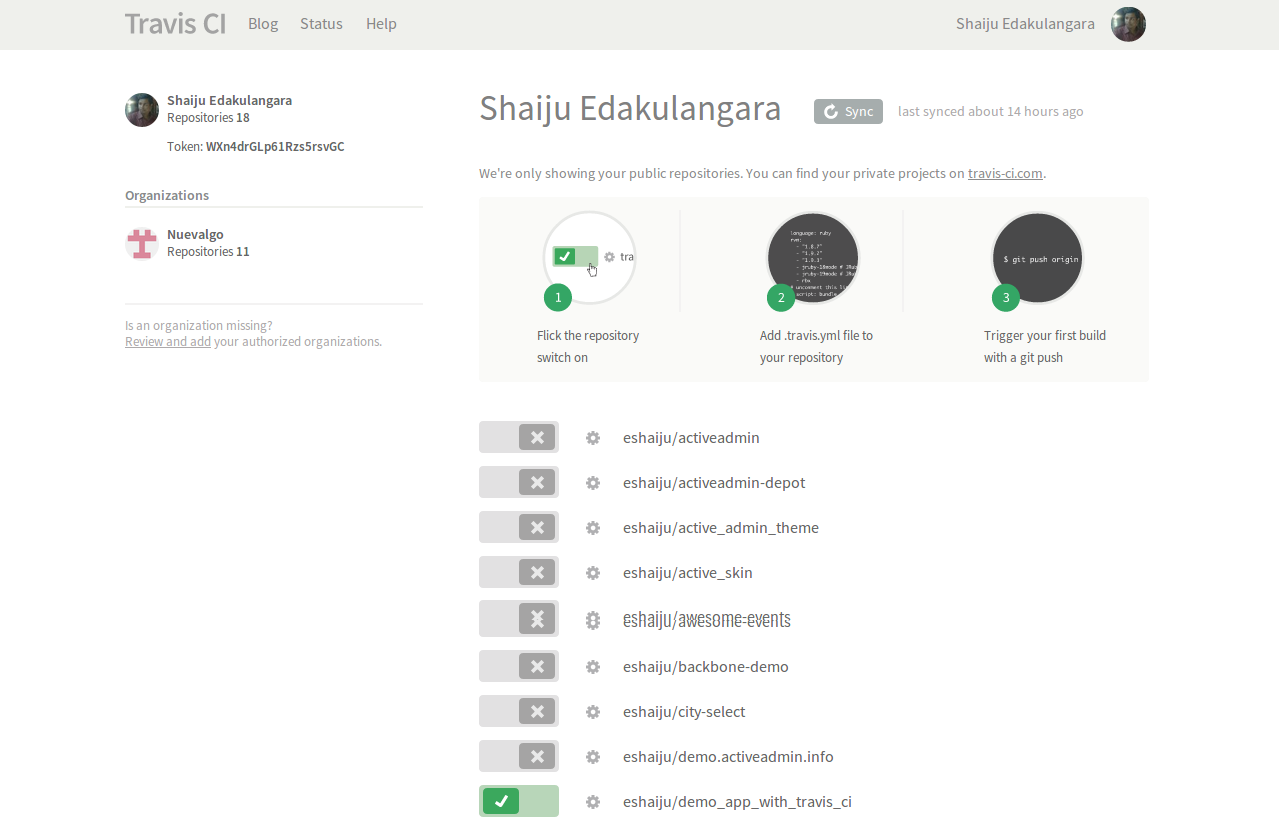Screen dimensions: 1279x823
Task: Click the profile picture in the left sidebar
Action: point(141,110)
